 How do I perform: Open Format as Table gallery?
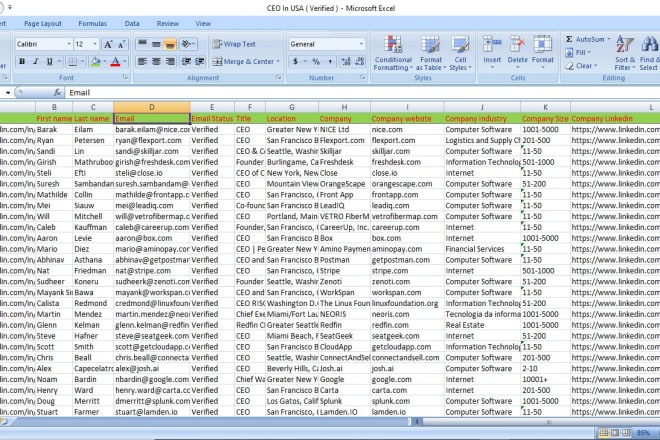[431, 53]
